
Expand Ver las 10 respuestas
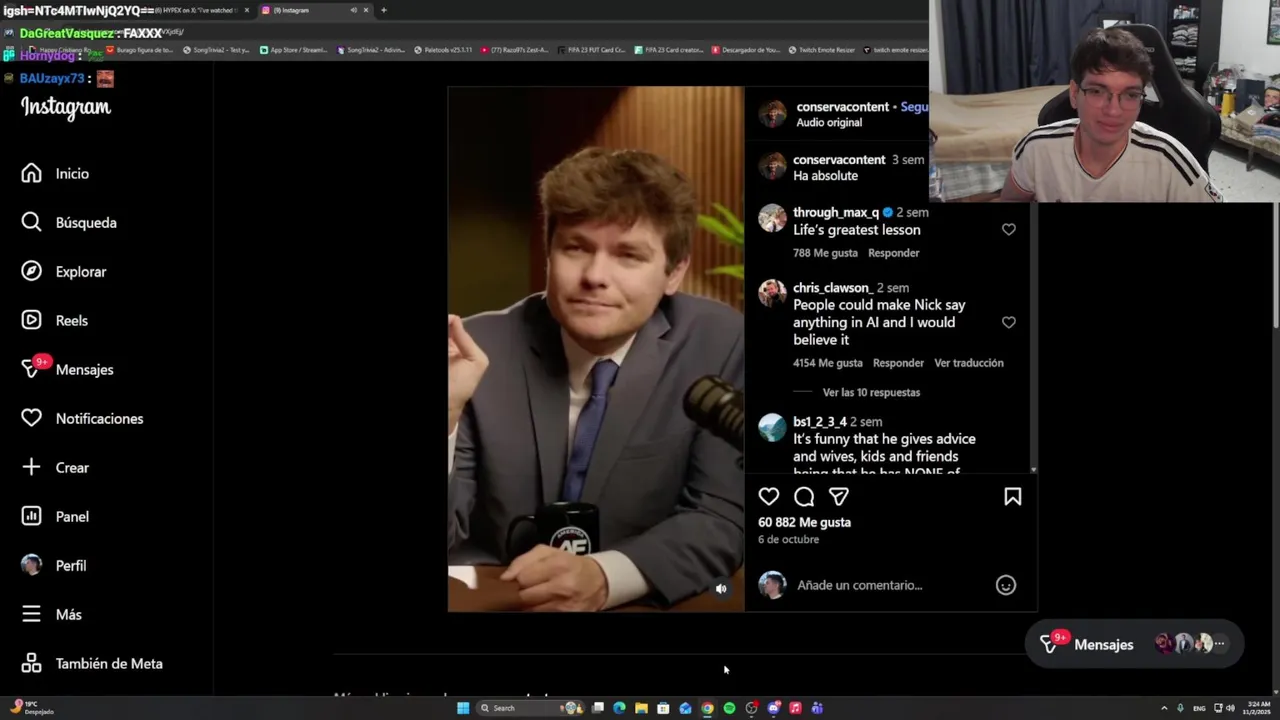coord(871,393)
